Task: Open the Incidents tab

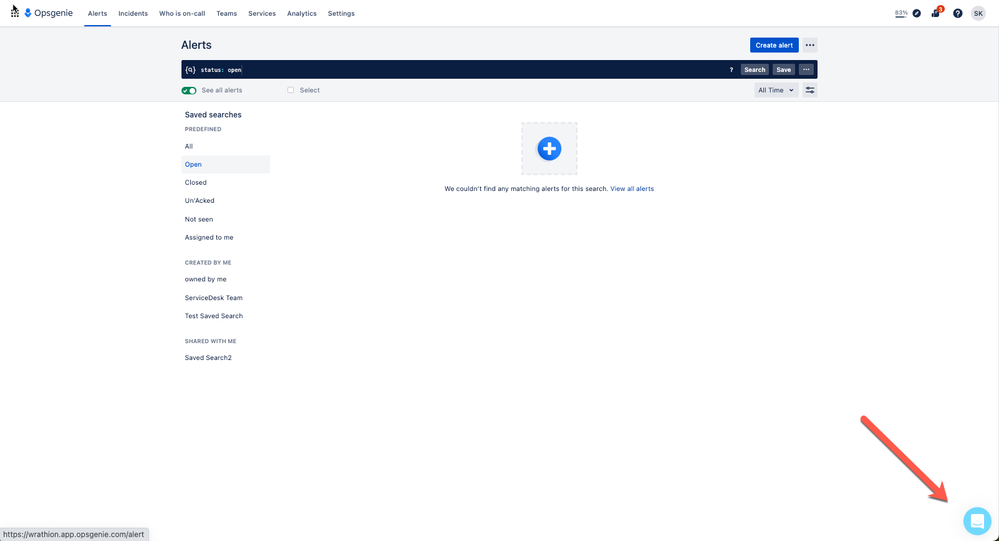Action: coord(133,13)
